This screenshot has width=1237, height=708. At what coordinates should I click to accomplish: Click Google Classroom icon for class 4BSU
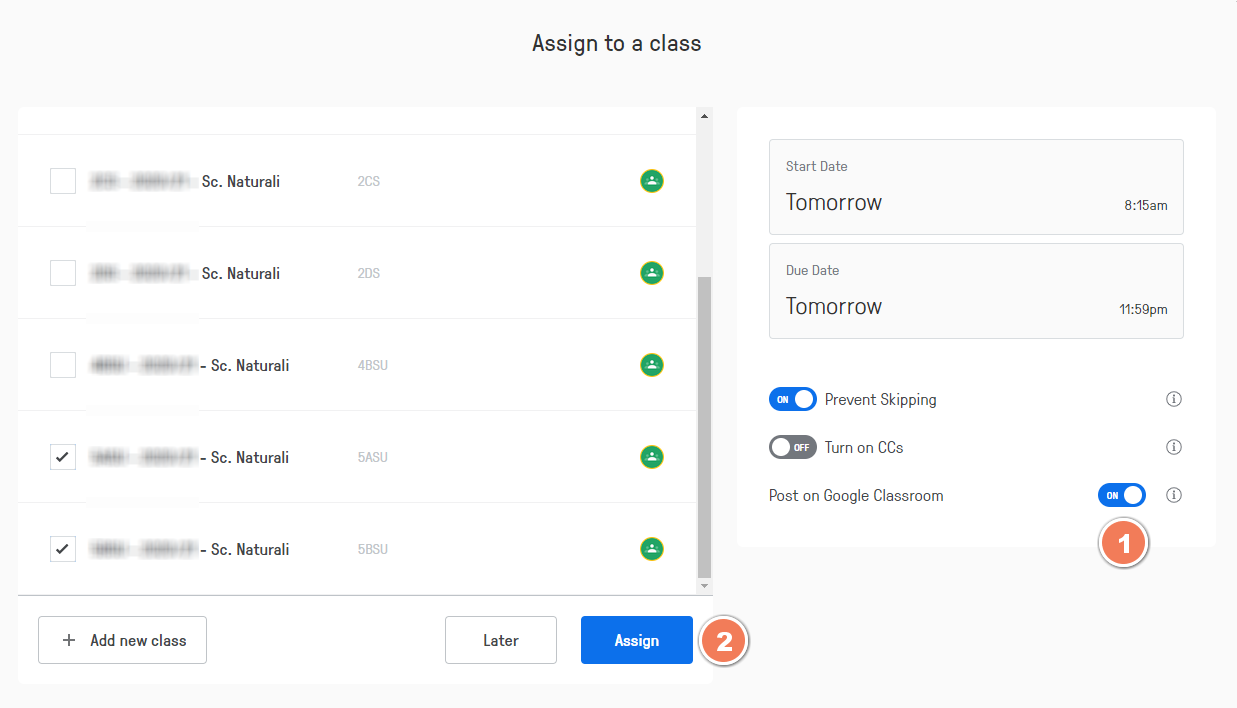(x=652, y=365)
